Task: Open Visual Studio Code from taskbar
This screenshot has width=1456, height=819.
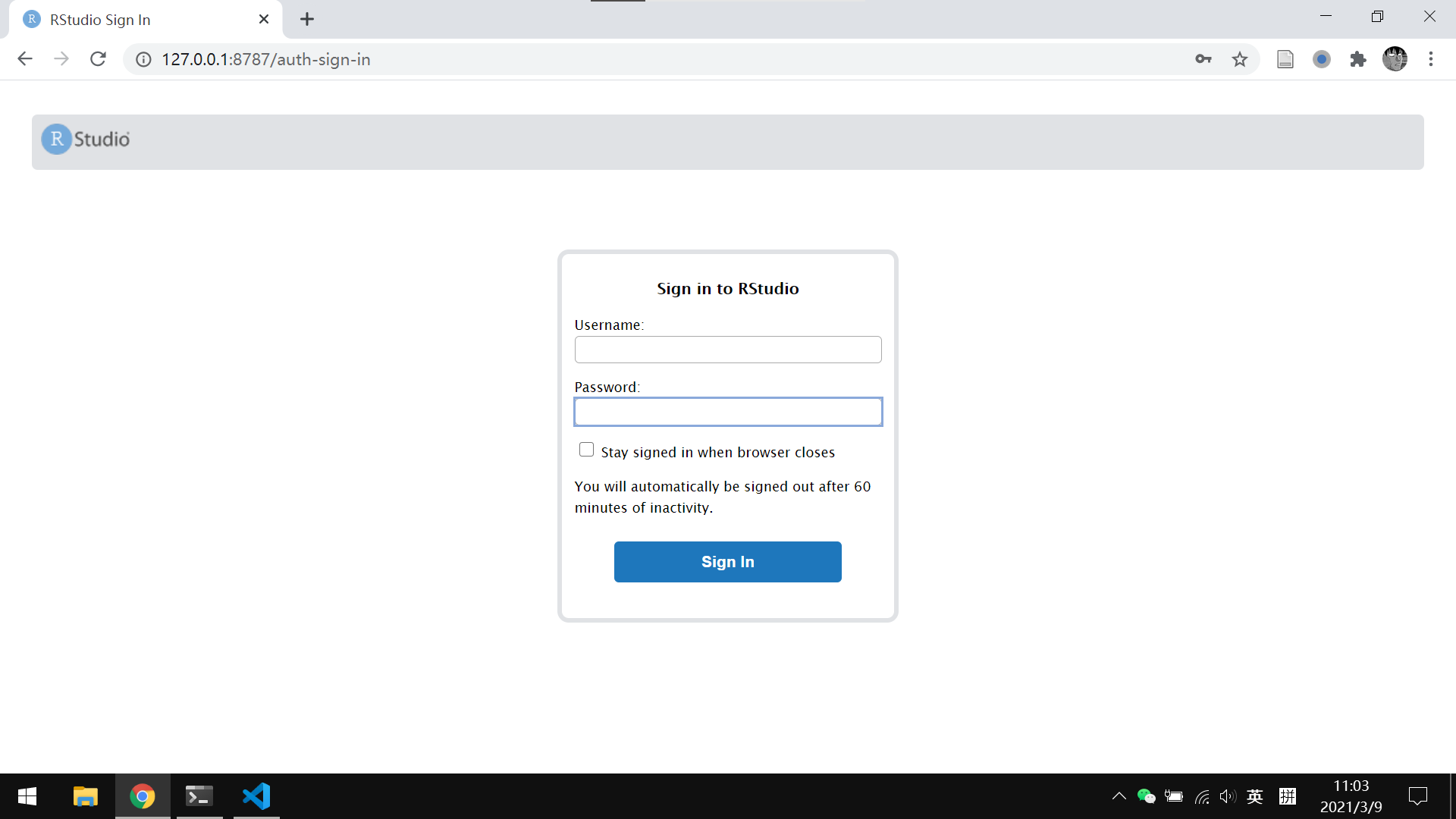Action: [x=256, y=796]
